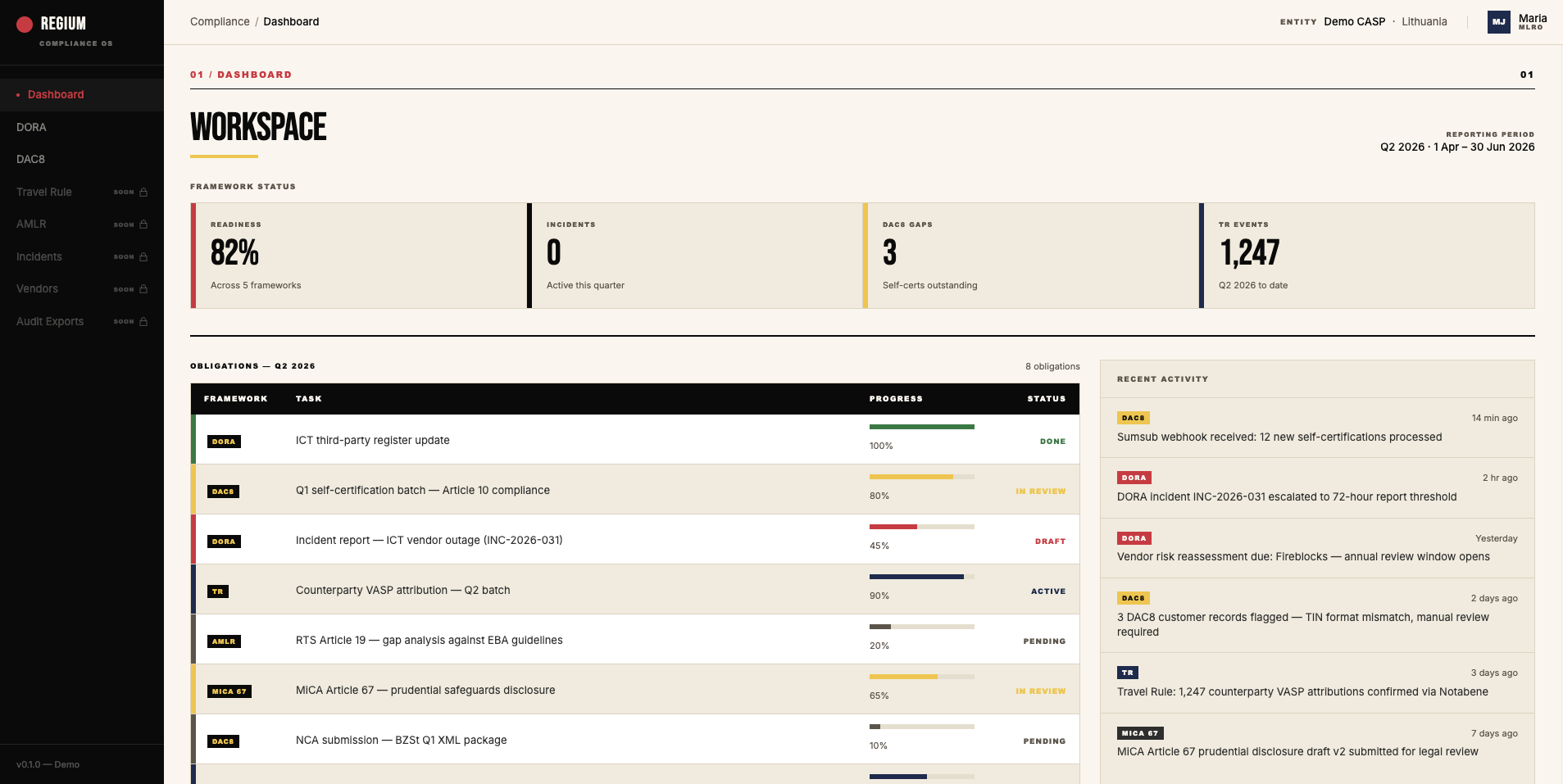This screenshot has width=1563, height=784.
Task: Open the DAC8 Gaps card
Action: point(1030,256)
